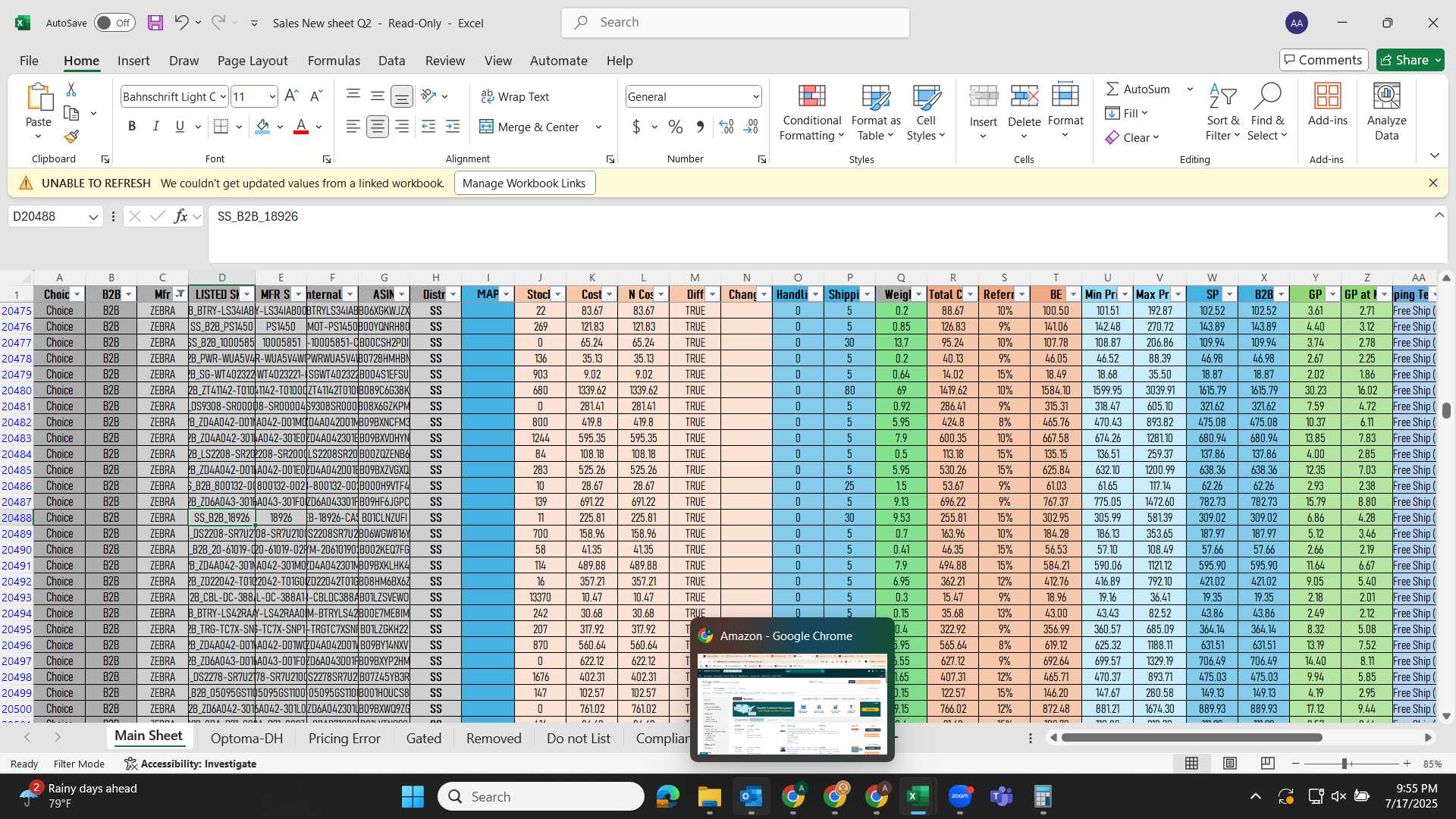1456x819 pixels.
Task: Click the Format as Table icon
Action: pos(876,96)
